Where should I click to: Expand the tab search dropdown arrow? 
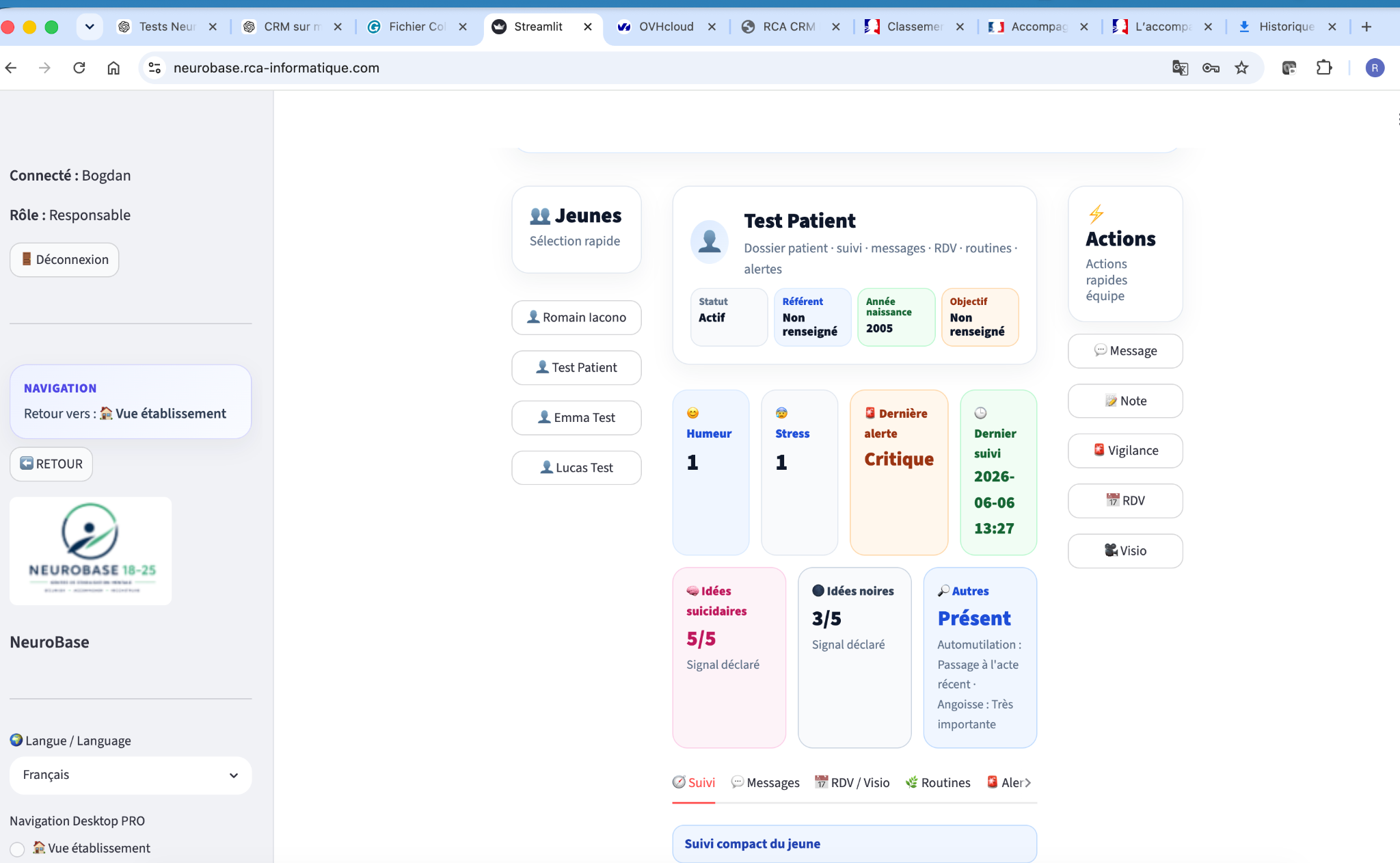(90, 27)
